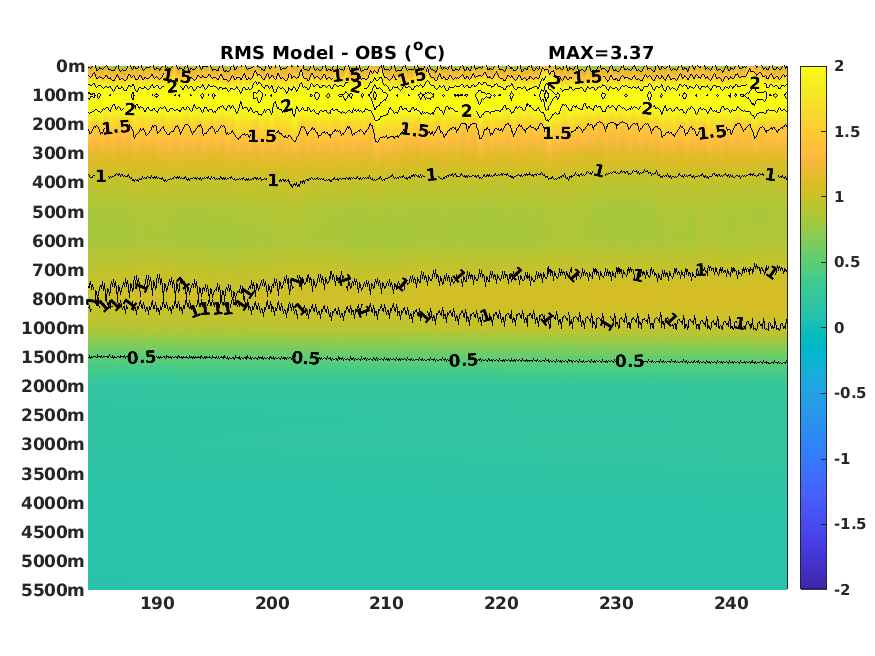
Task: Click the leftmost '0.5' contour label
Action: tap(141, 358)
